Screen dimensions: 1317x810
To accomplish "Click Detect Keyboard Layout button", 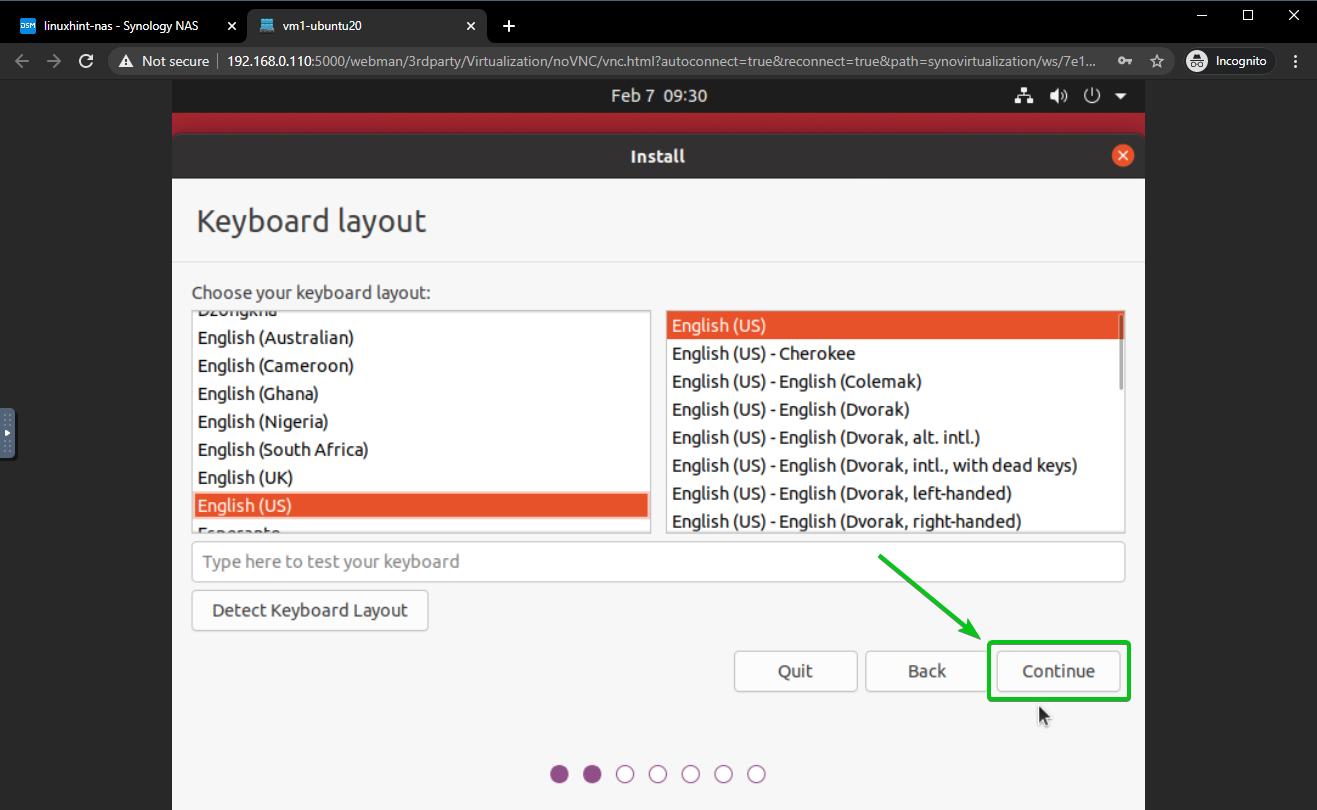I will tap(310, 610).
